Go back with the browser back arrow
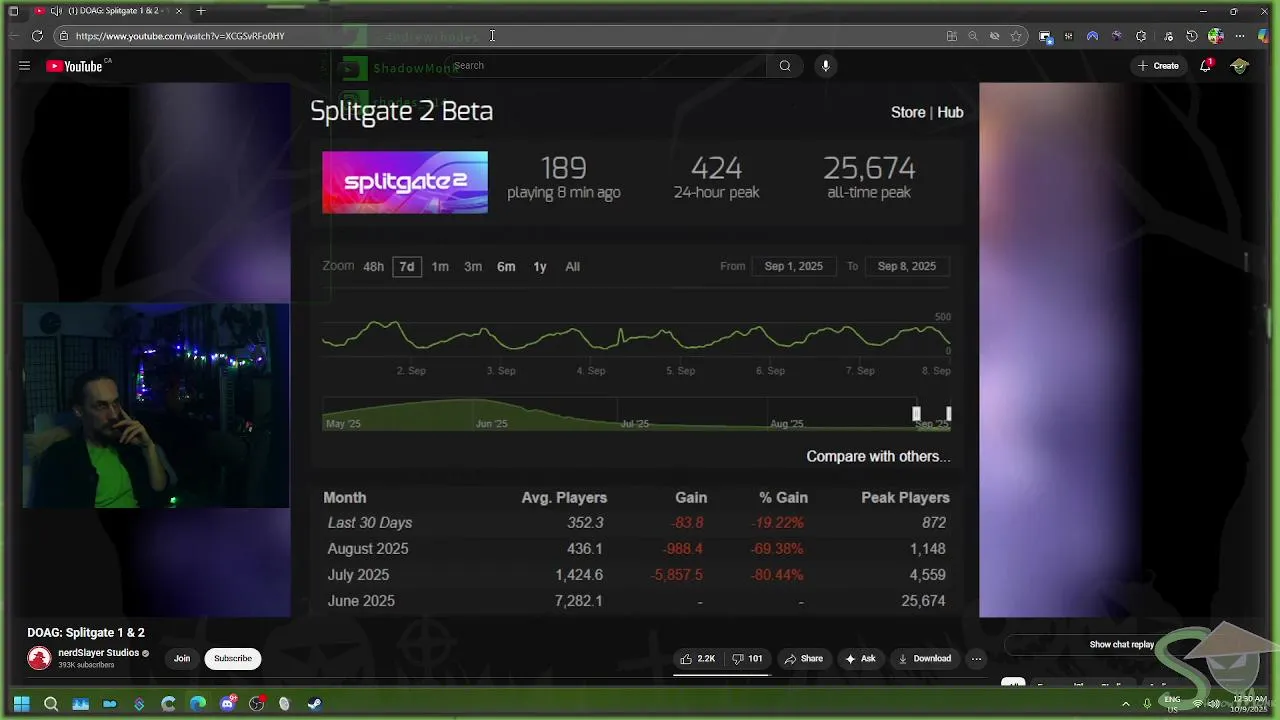This screenshot has width=1280, height=720. [14, 36]
